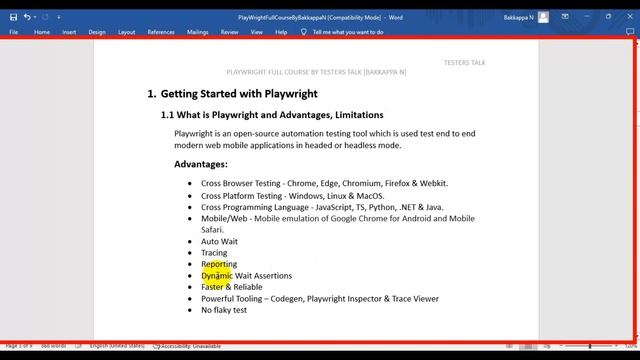640x360 pixels.
Task: Click the 'Advantages:' subheading
Action: pyautogui.click(x=201, y=164)
